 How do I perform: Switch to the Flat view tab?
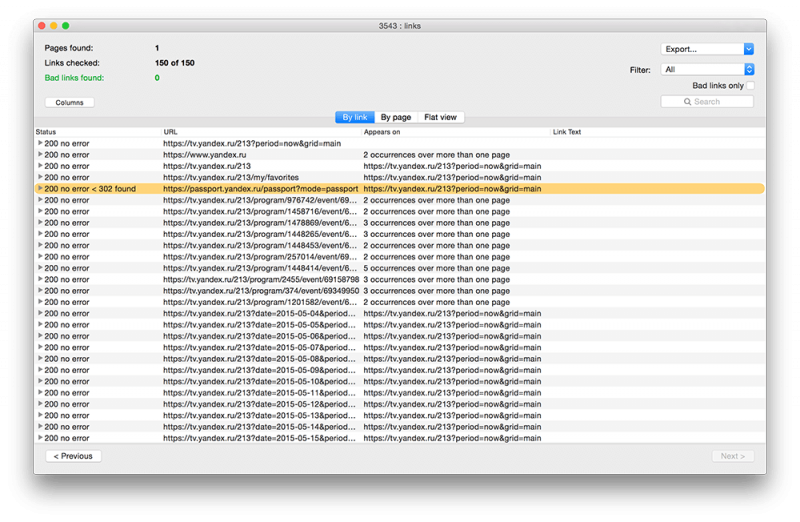click(x=440, y=118)
